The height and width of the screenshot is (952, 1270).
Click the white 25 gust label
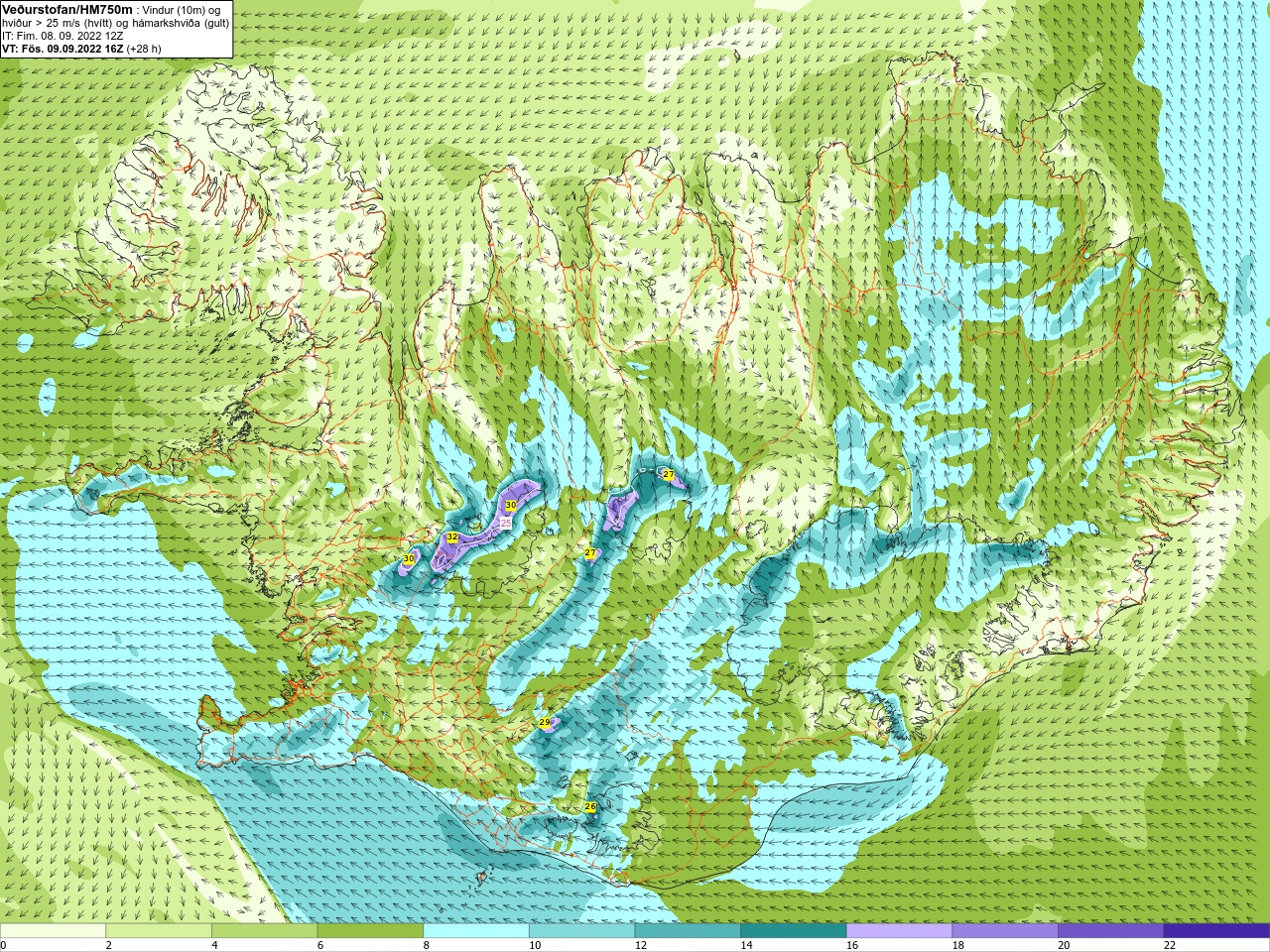[x=505, y=523]
